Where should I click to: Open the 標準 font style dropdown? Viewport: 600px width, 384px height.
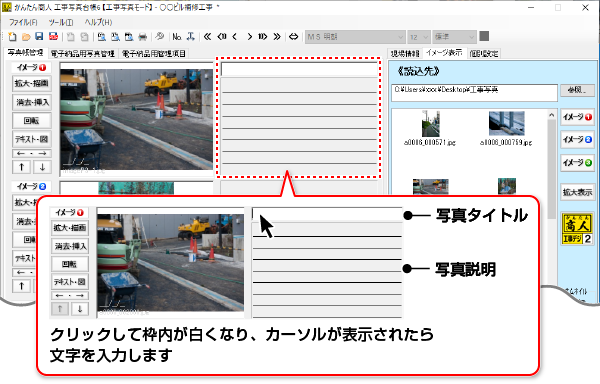(455, 37)
